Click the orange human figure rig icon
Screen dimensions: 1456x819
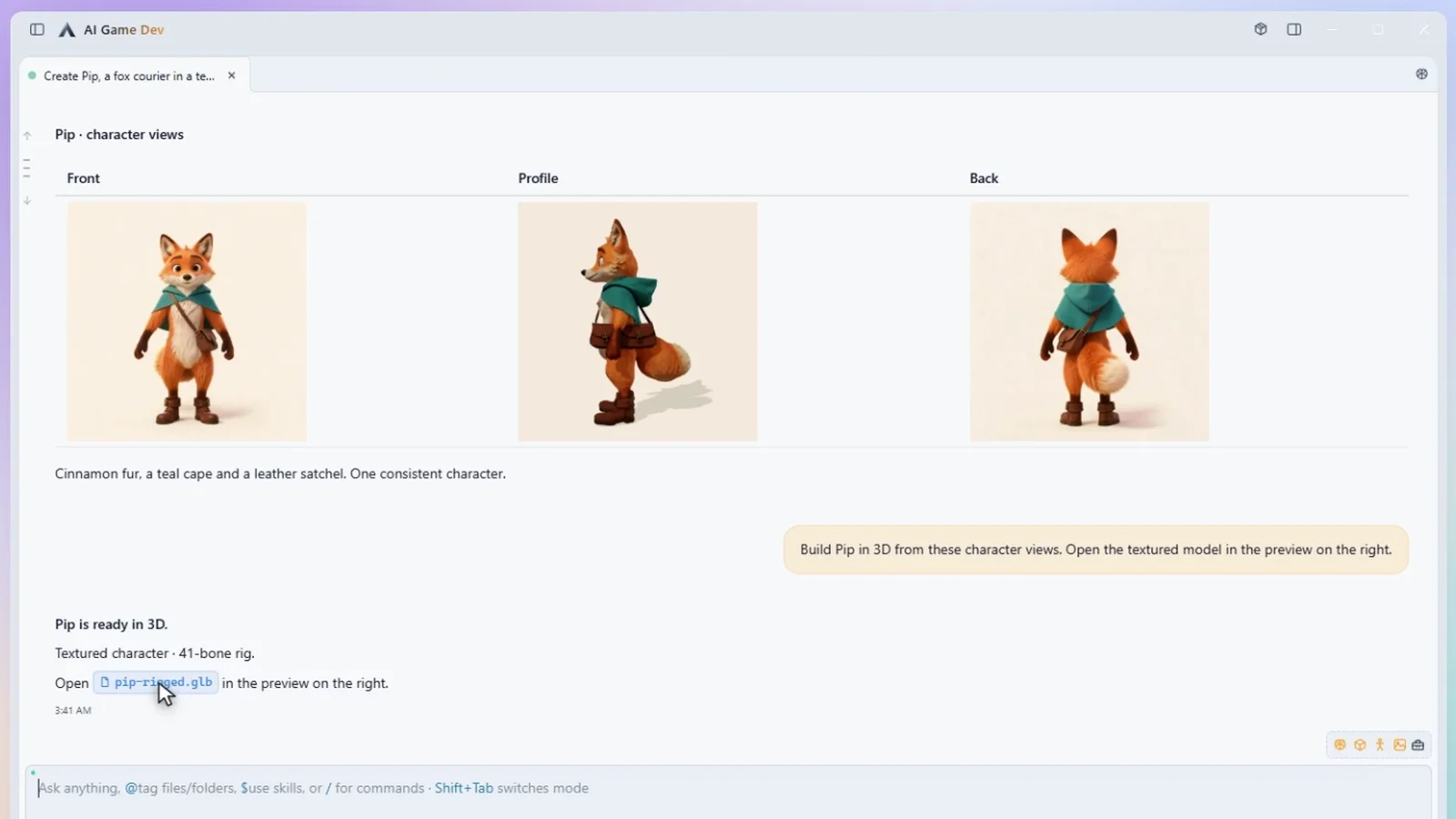(x=1380, y=744)
